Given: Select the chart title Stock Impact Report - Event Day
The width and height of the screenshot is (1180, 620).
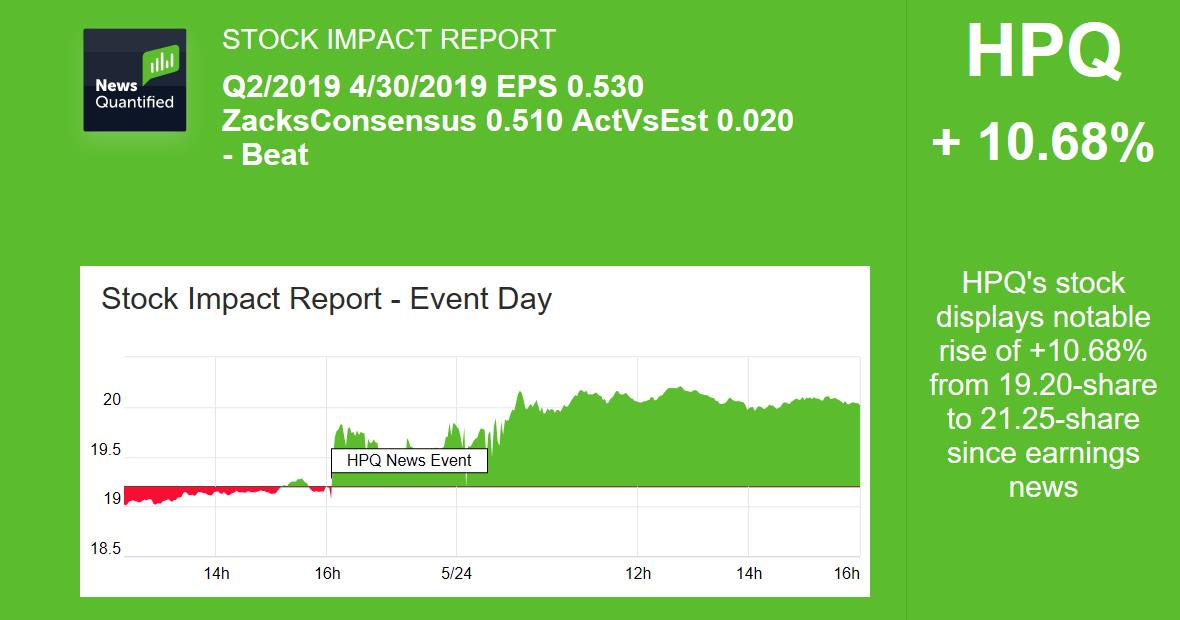Looking at the screenshot, I should click(x=327, y=299).
